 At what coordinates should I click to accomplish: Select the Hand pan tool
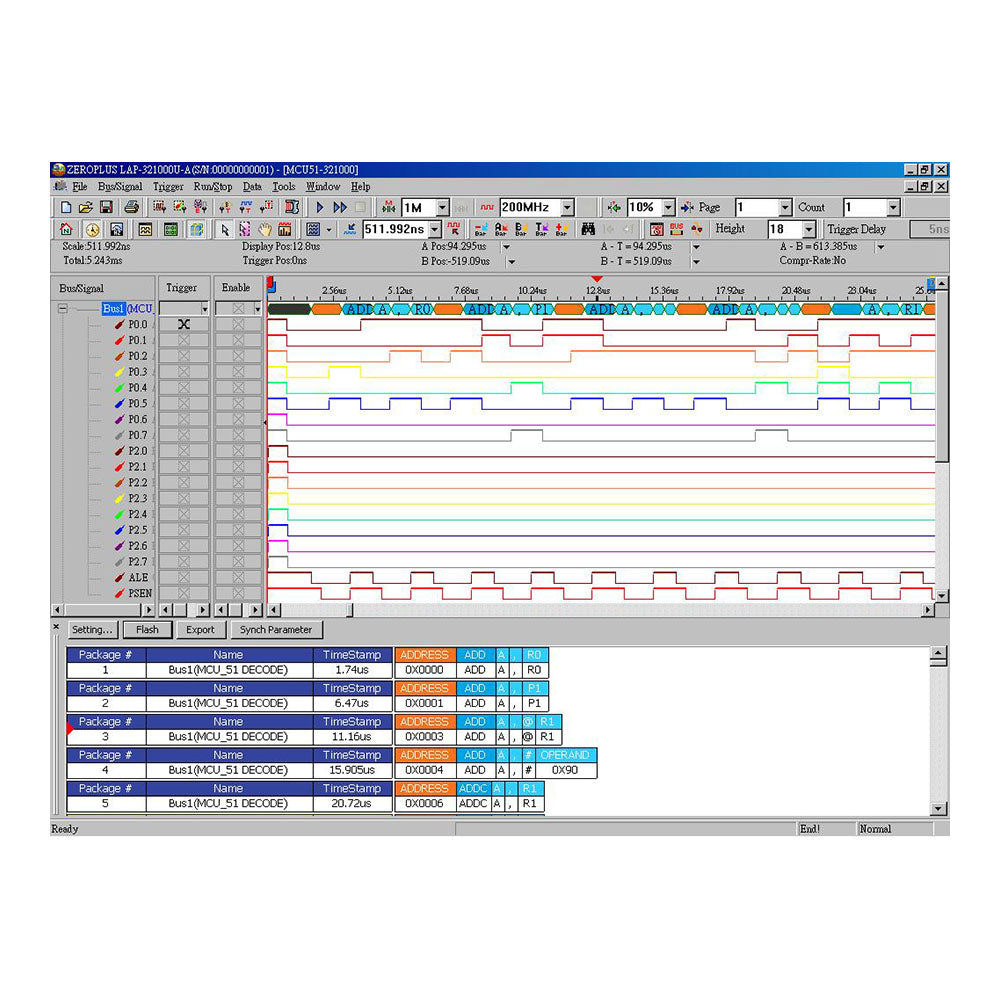[265, 229]
